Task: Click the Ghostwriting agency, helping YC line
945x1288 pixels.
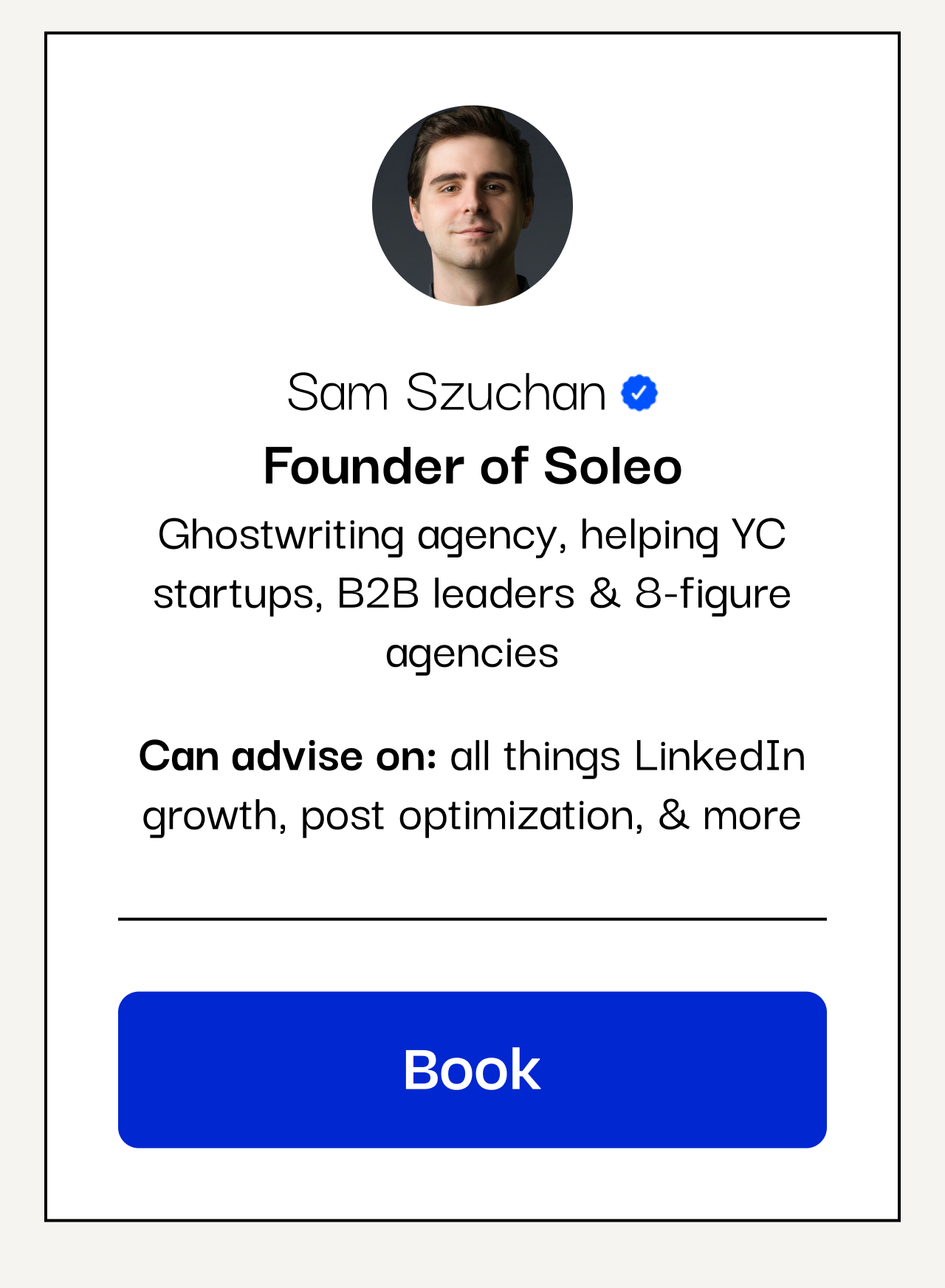Action: tap(472, 536)
